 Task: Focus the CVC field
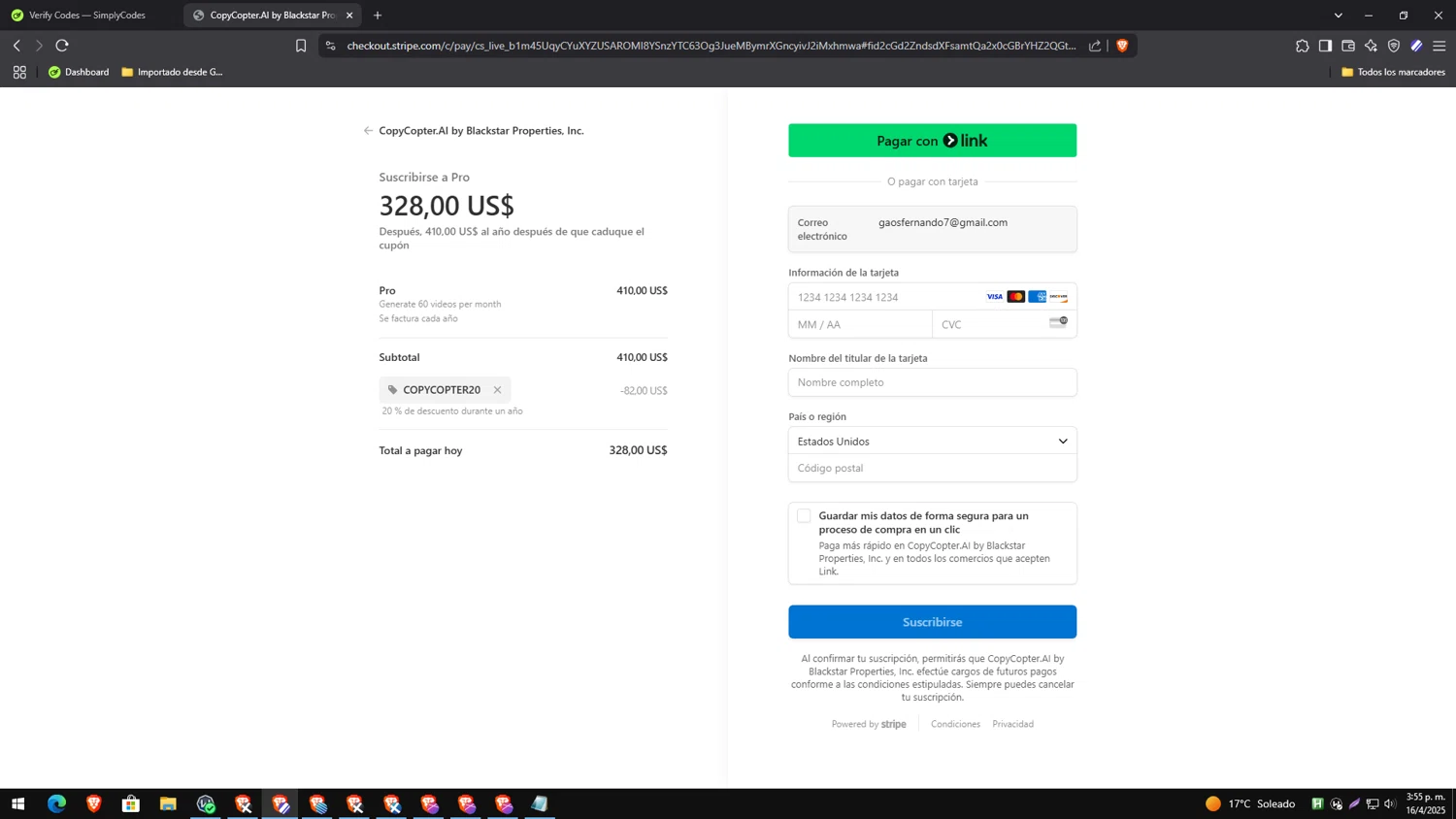[1005, 324]
